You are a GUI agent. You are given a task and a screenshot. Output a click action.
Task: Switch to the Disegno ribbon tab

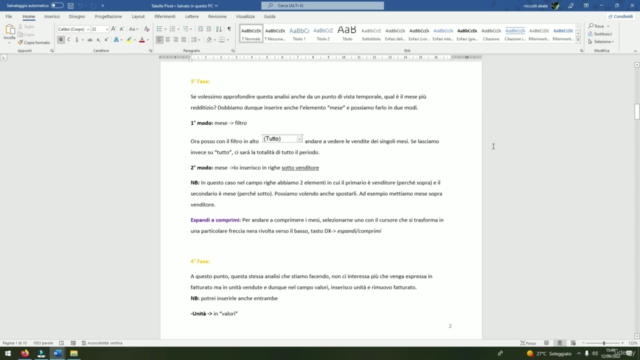coord(77,17)
